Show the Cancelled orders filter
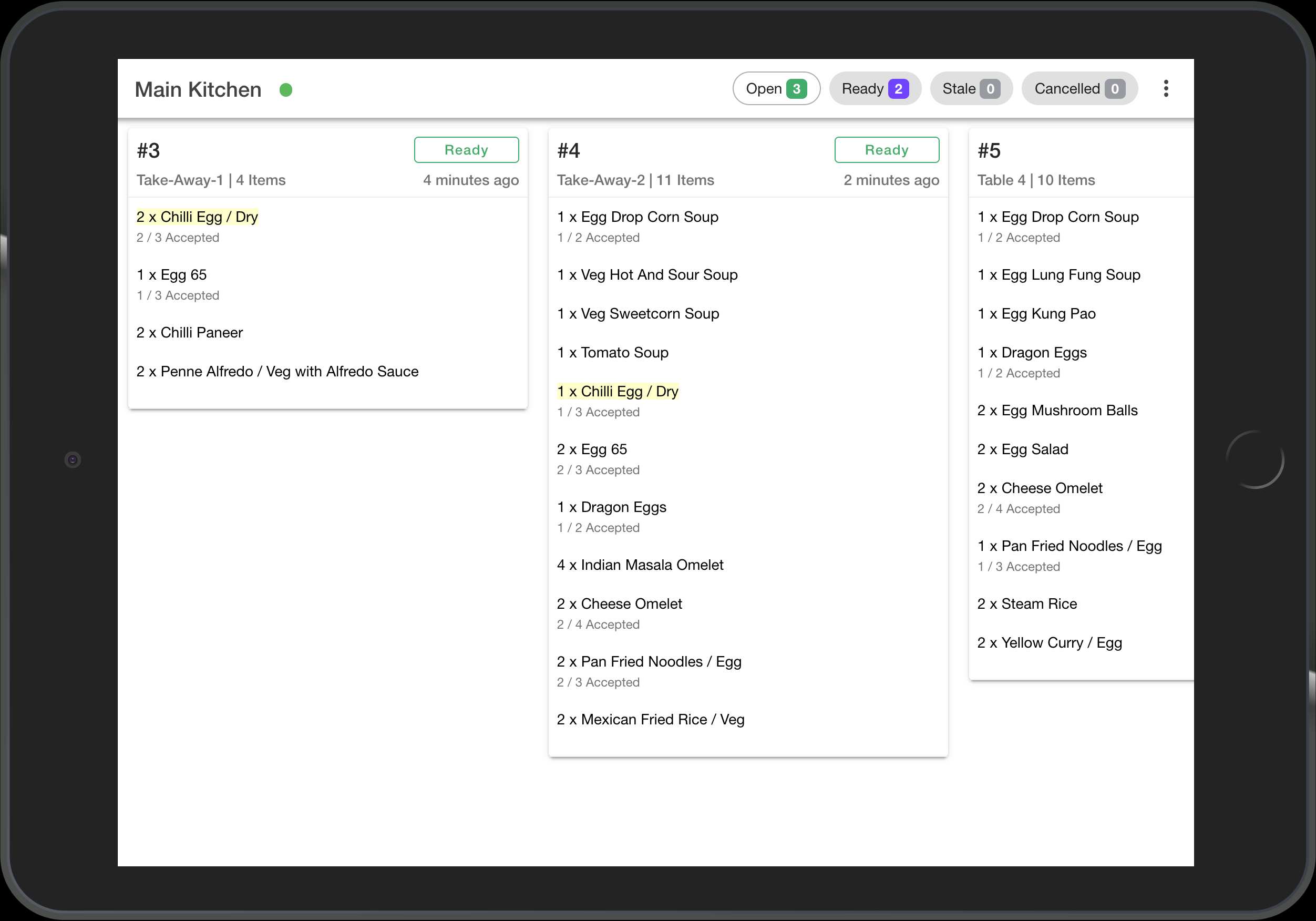Image resolution: width=1316 pixels, height=921 pixels. 1066,88
